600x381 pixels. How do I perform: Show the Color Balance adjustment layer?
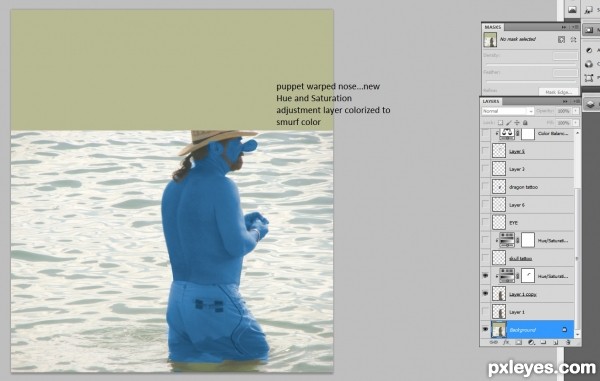pos(485,134)
